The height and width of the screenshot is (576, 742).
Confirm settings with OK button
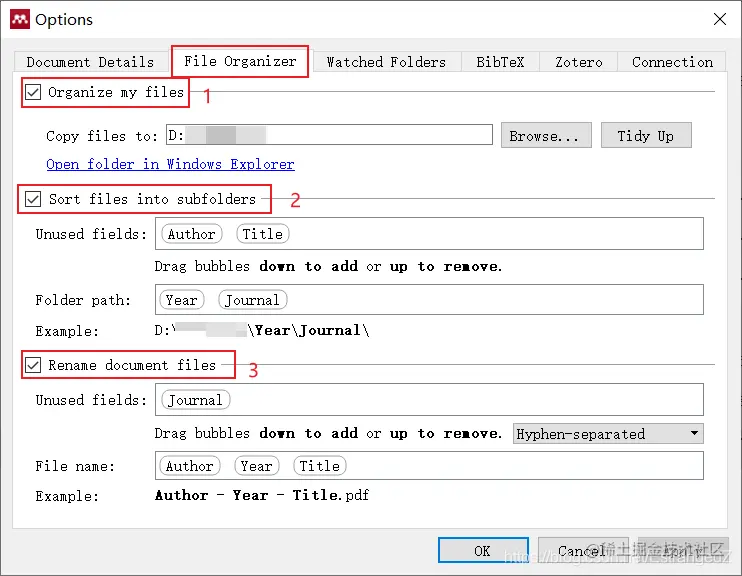(x=483, y=550)
